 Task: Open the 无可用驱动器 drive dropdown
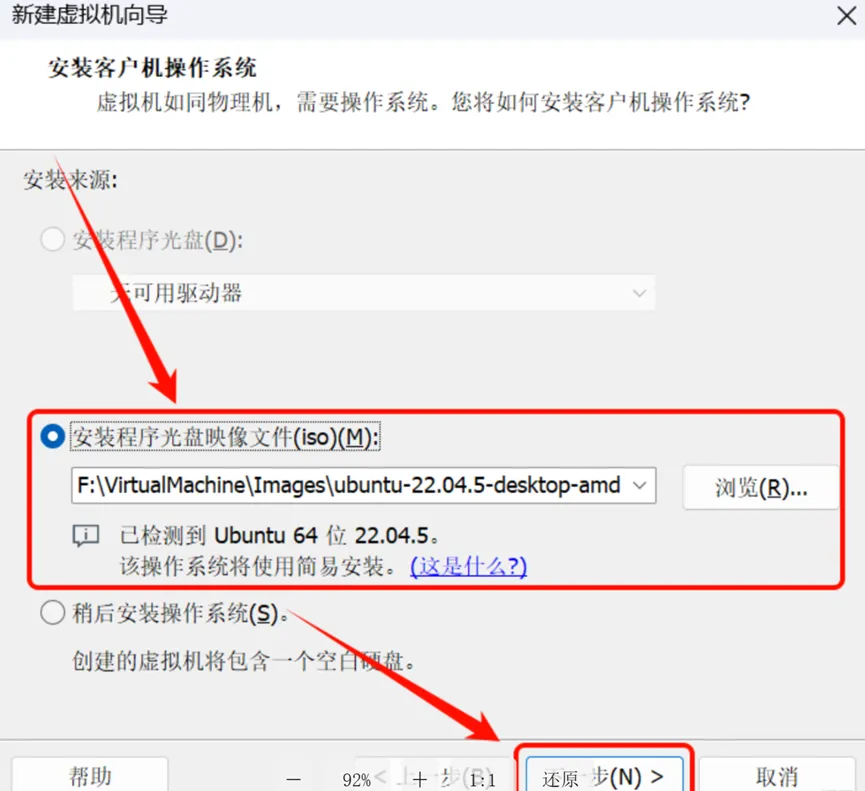pos(364,292)
